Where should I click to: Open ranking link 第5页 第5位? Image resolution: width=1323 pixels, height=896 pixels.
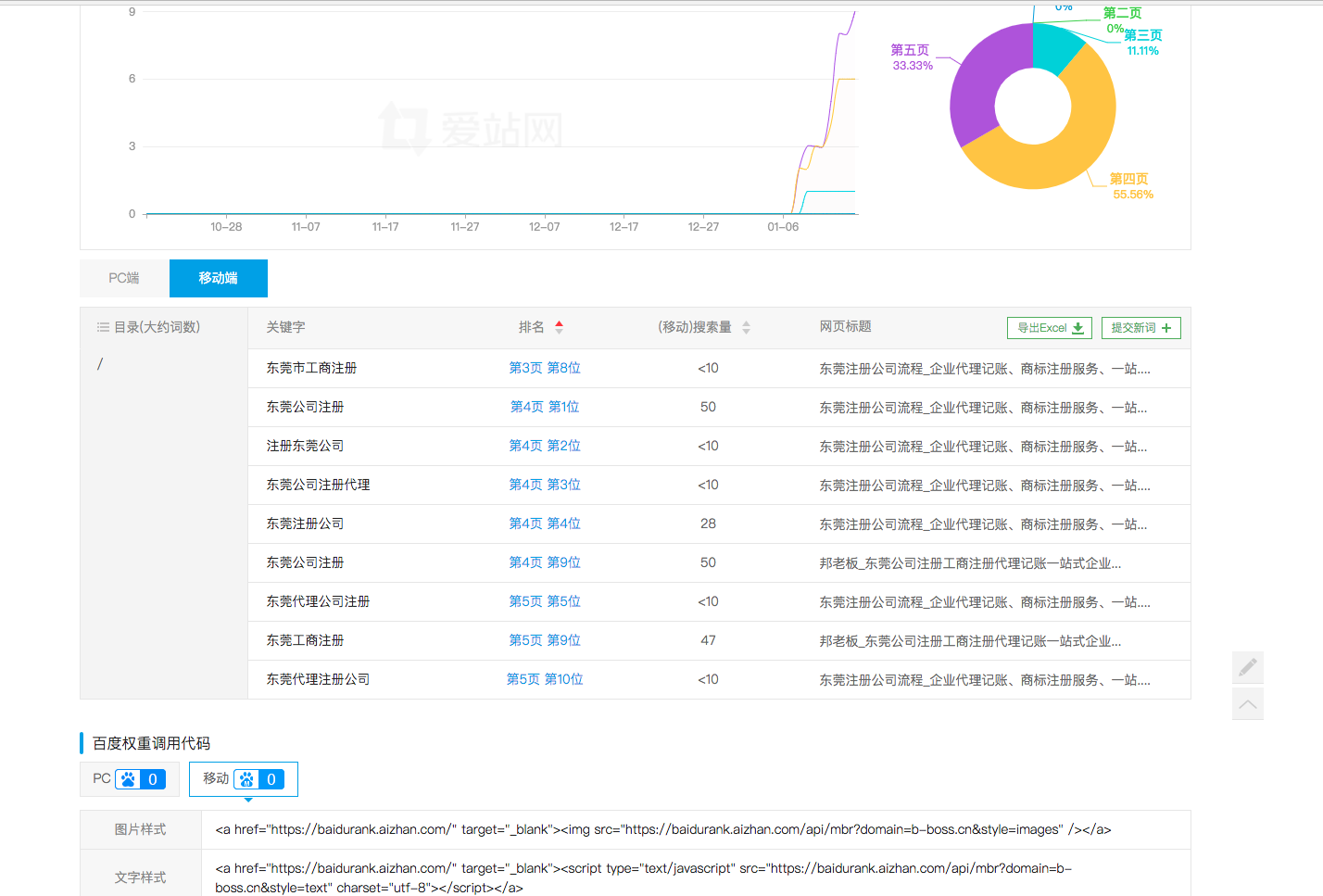(x=545, y=601)
